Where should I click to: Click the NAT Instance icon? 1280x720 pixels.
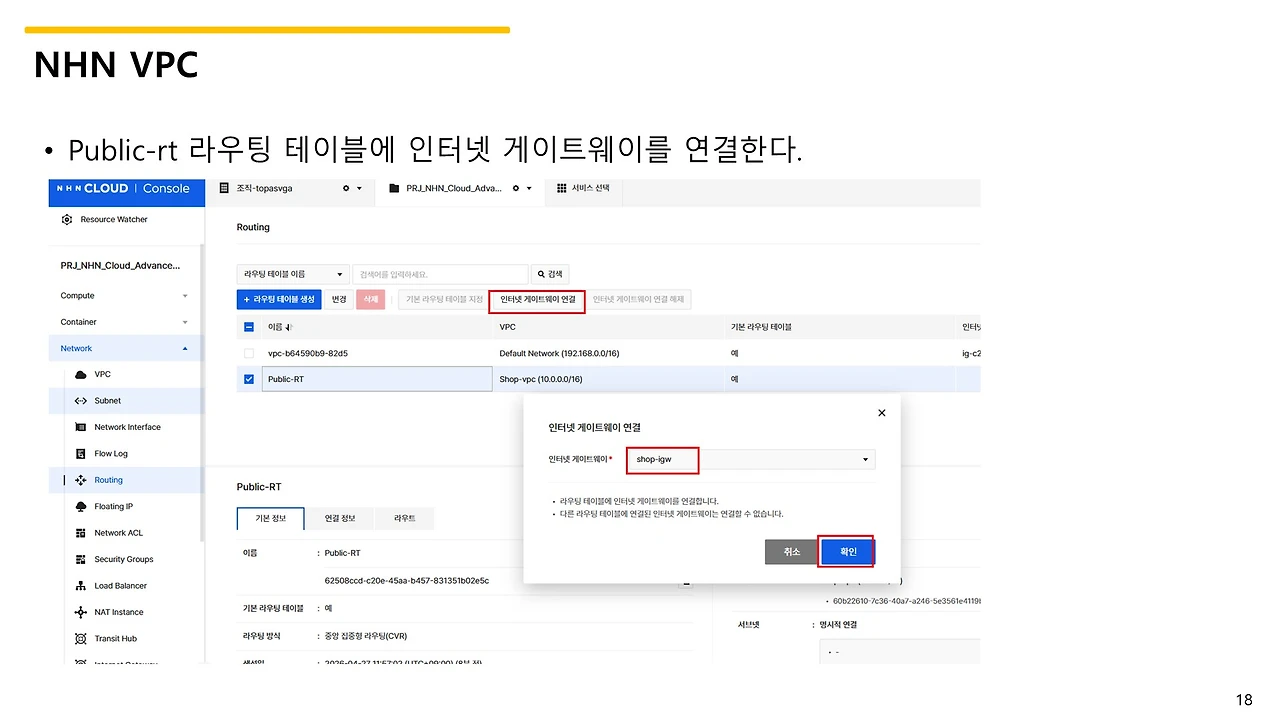point(81,612)
